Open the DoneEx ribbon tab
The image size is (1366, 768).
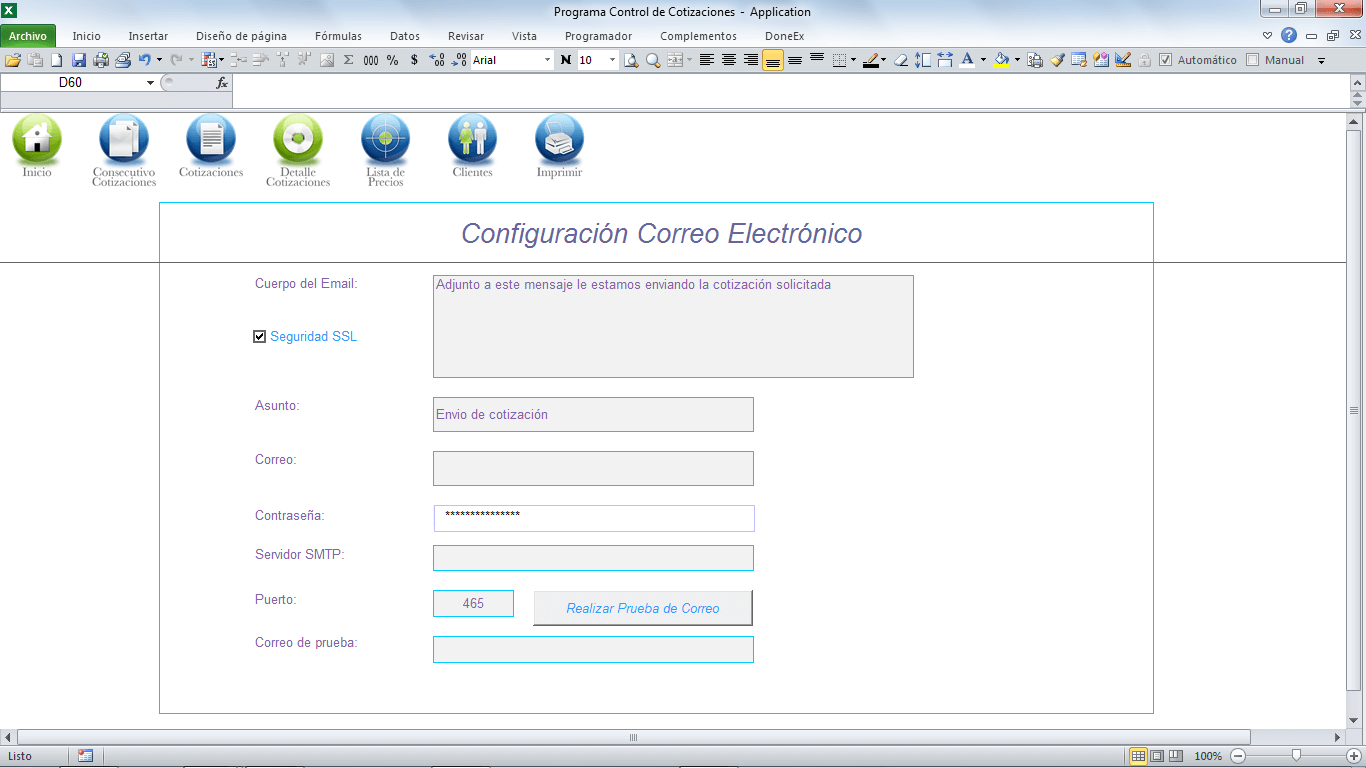(x=784, y=36)
